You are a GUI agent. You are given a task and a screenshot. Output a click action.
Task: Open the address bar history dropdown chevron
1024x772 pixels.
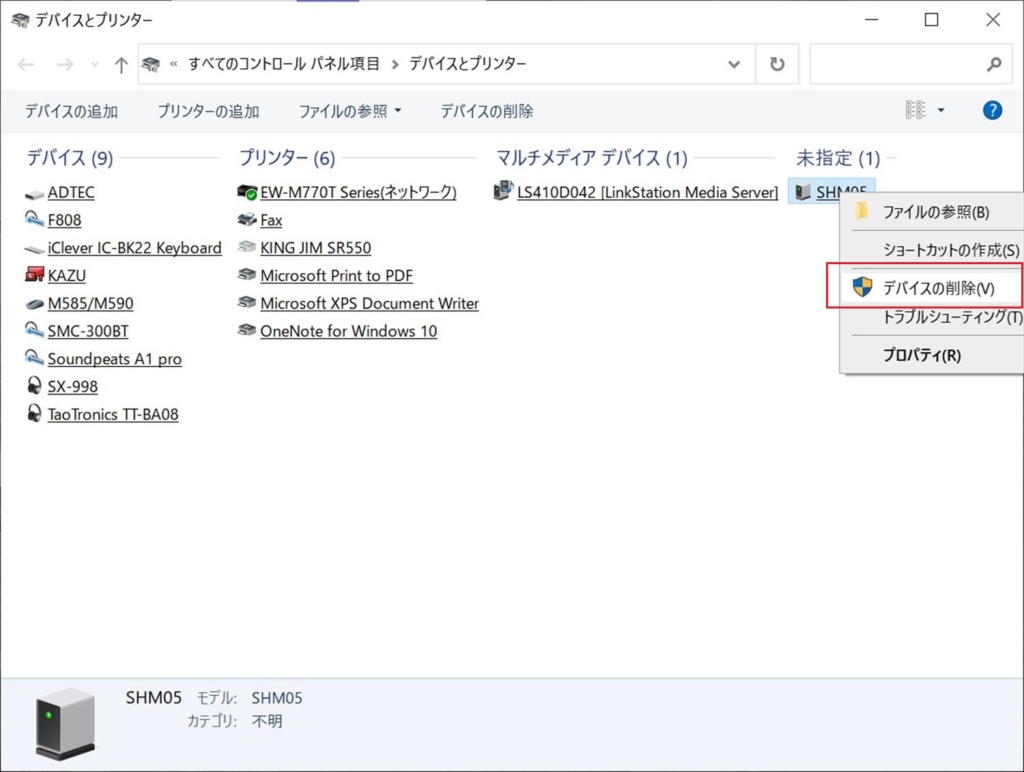734,64
